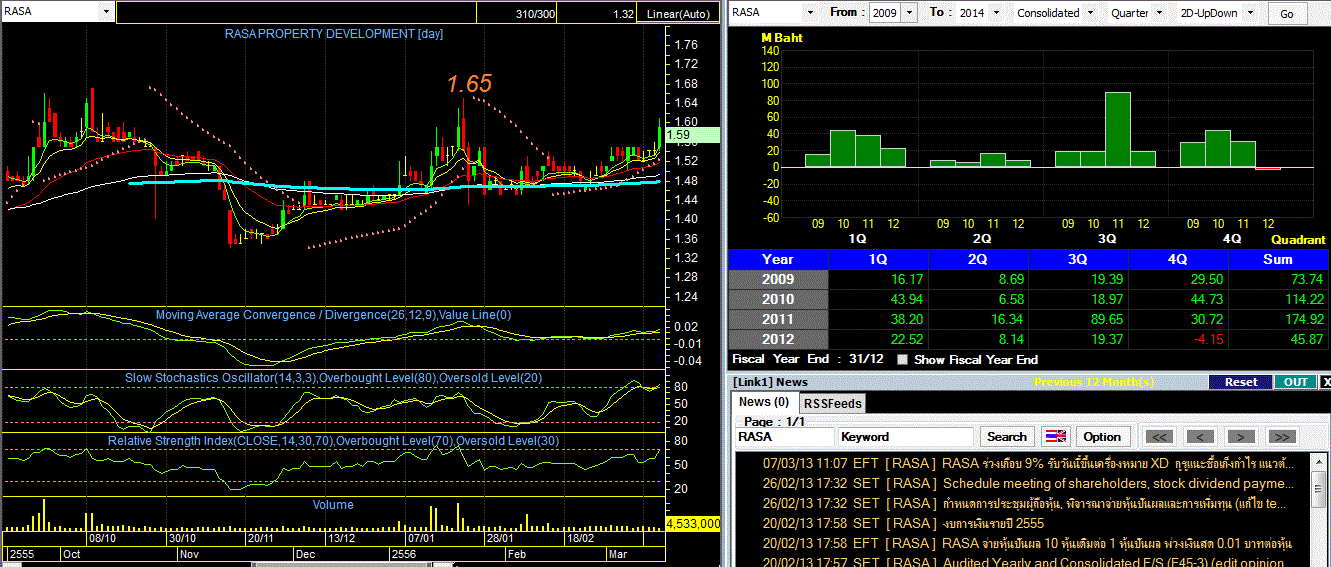
Task: Close the news panel with X
Action: tap(1326, 382)
